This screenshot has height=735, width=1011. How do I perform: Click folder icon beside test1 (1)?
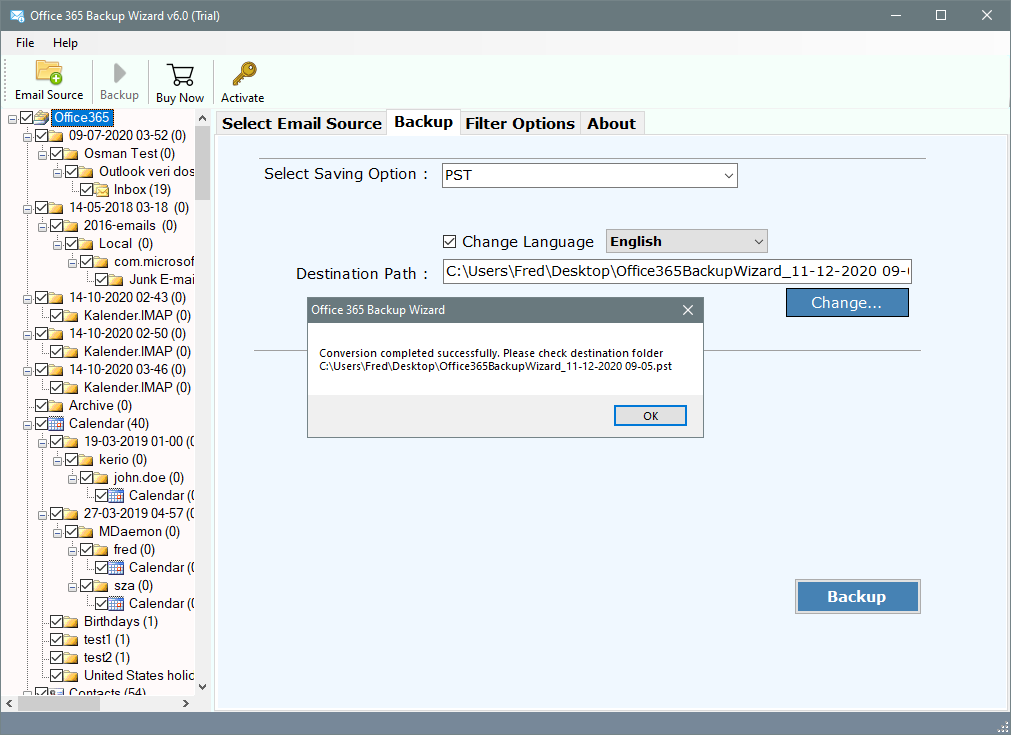tap(72, 640)
